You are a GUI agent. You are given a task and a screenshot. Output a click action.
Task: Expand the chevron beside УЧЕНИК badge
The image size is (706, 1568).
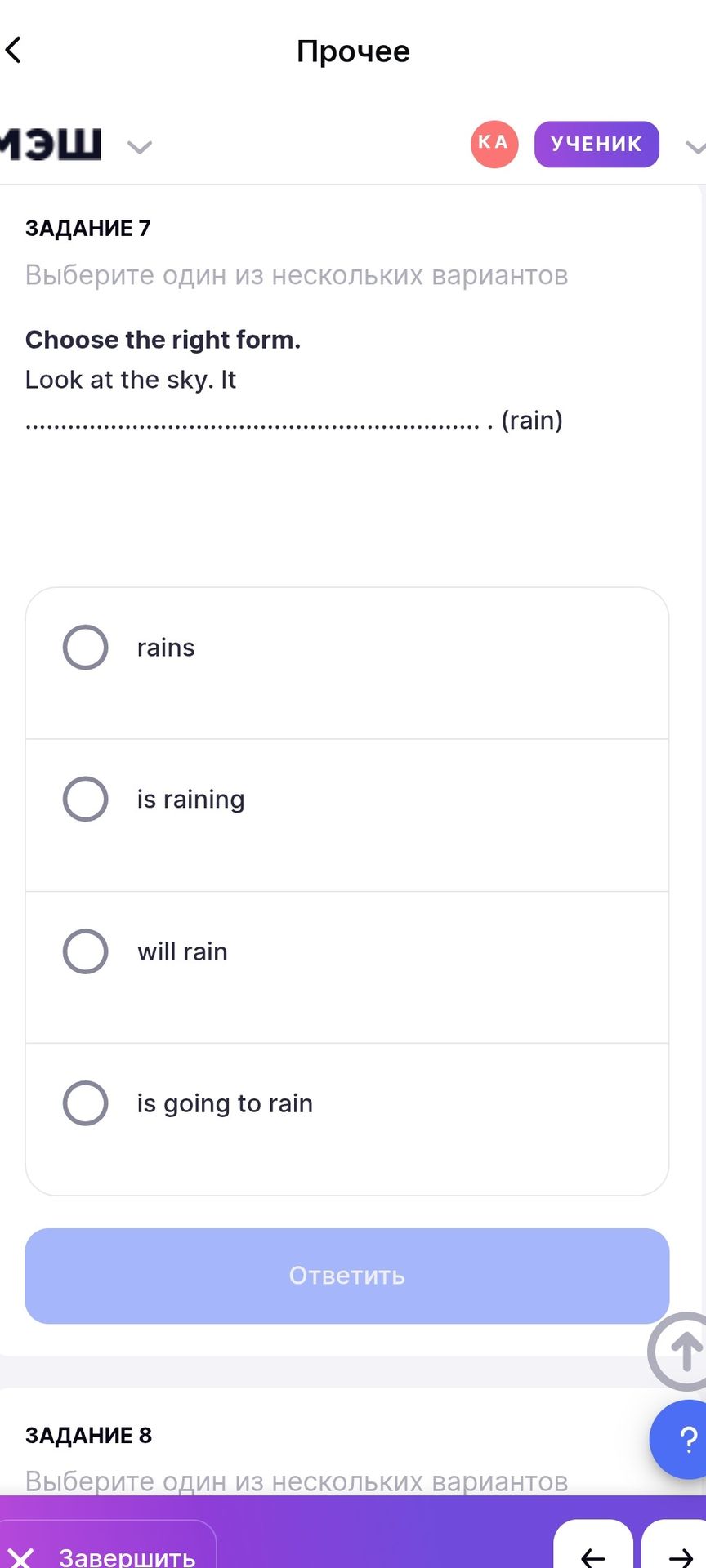tap(695, 147)
